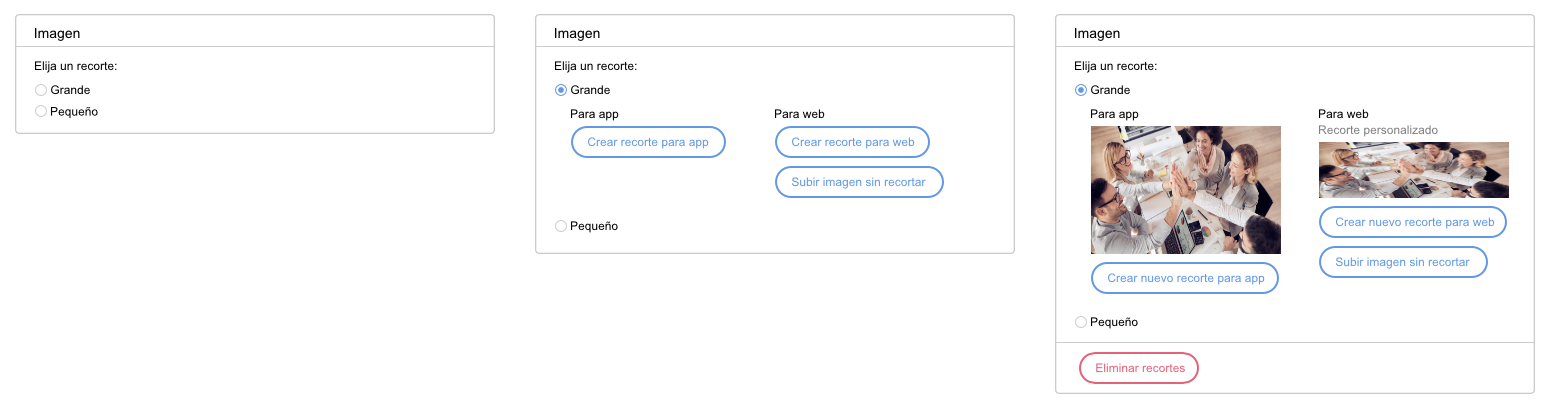Viewport: 1554px width, 420px height.
Task: Click Subir imagen sin recortar under Crear recorte para web
Action: (x=859, y=182)
